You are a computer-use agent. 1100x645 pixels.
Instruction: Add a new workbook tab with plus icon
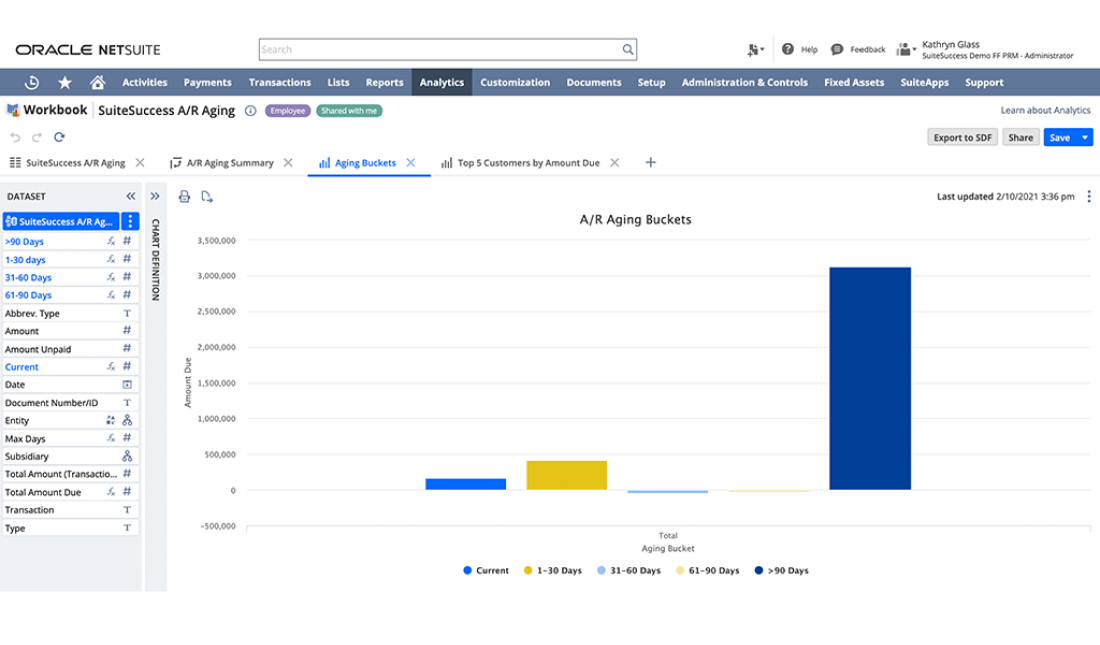[650, 162]
